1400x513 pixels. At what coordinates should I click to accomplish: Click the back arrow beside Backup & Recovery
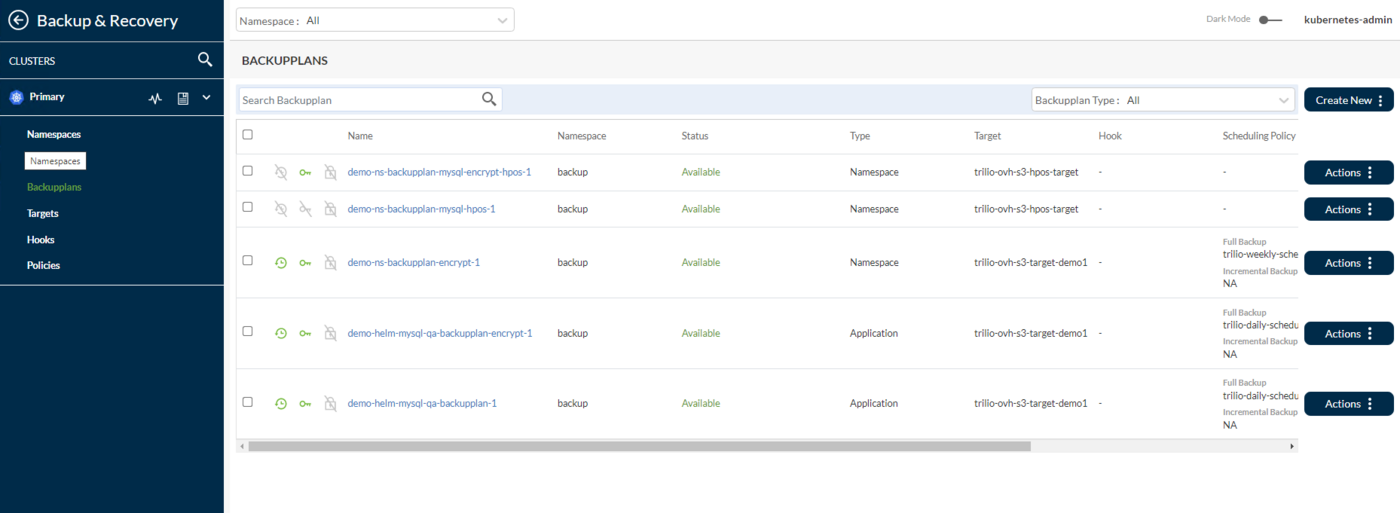pos(18,20)
